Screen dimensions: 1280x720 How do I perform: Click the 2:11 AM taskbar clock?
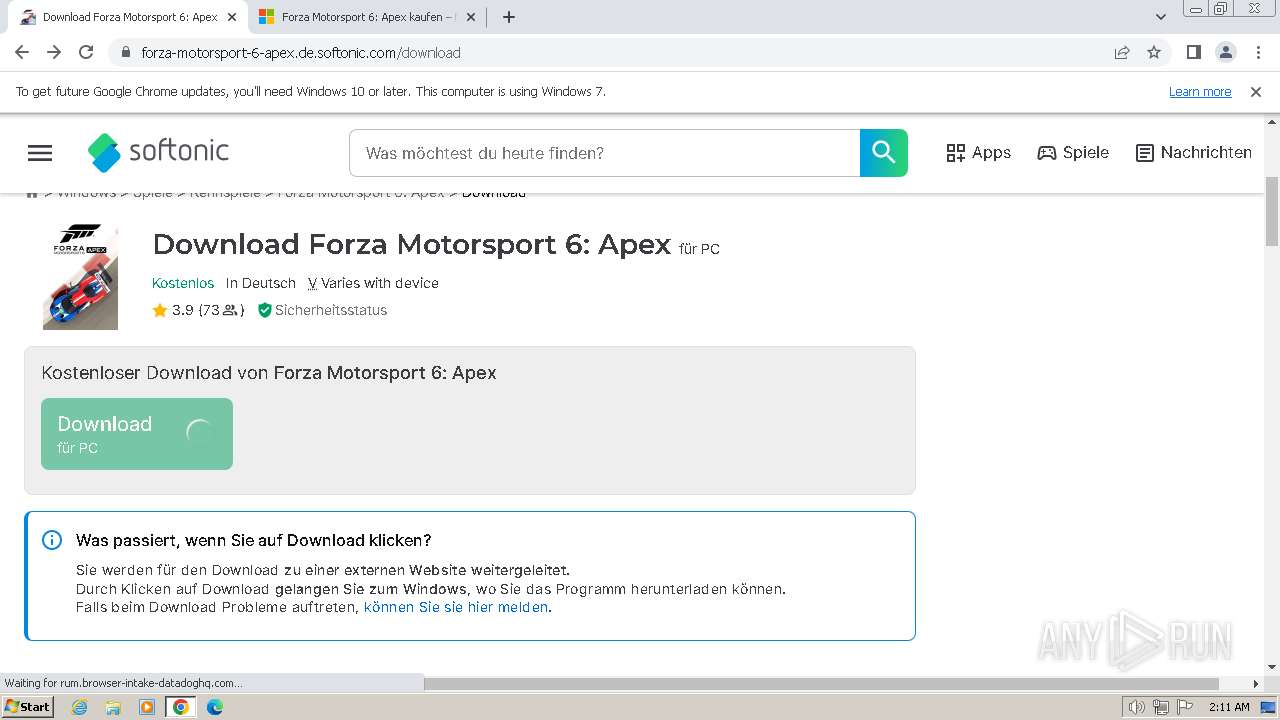pyautogui.click(x=1229, y=707)
